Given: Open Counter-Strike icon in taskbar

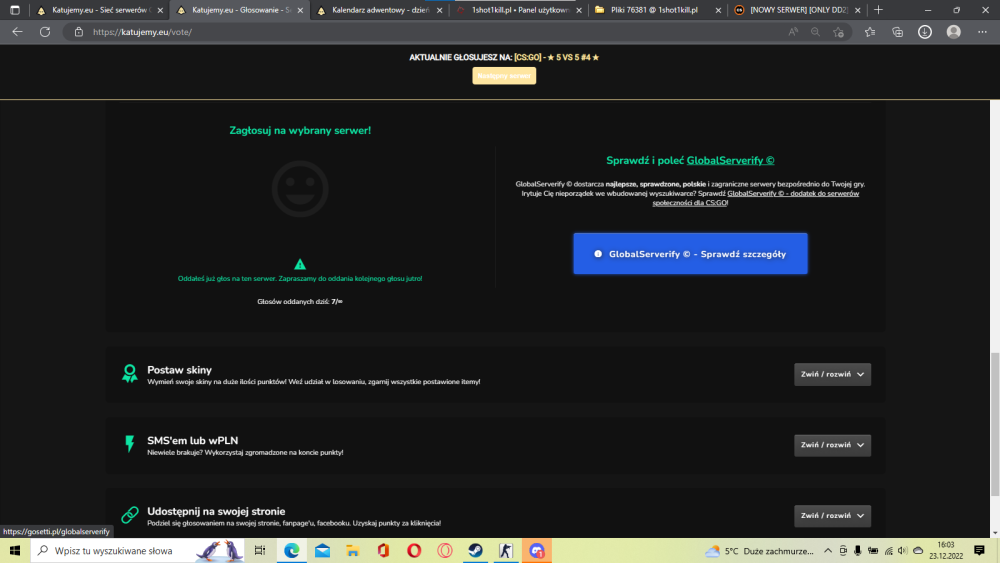Looking at the screenshot, I should [x=506, y=550].
